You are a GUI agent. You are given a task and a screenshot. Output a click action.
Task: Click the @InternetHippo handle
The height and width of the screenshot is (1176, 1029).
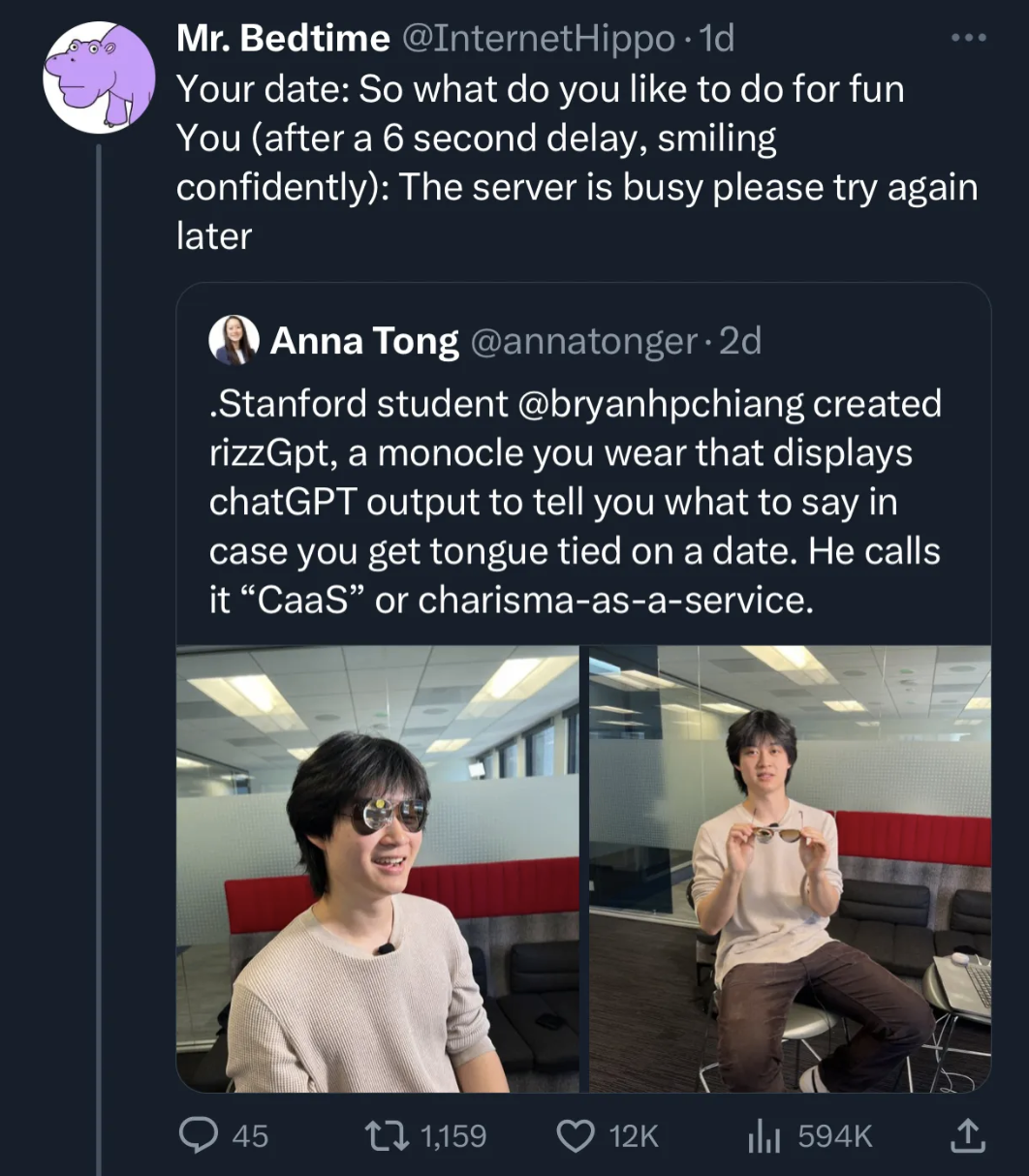[x=538, y=39]
